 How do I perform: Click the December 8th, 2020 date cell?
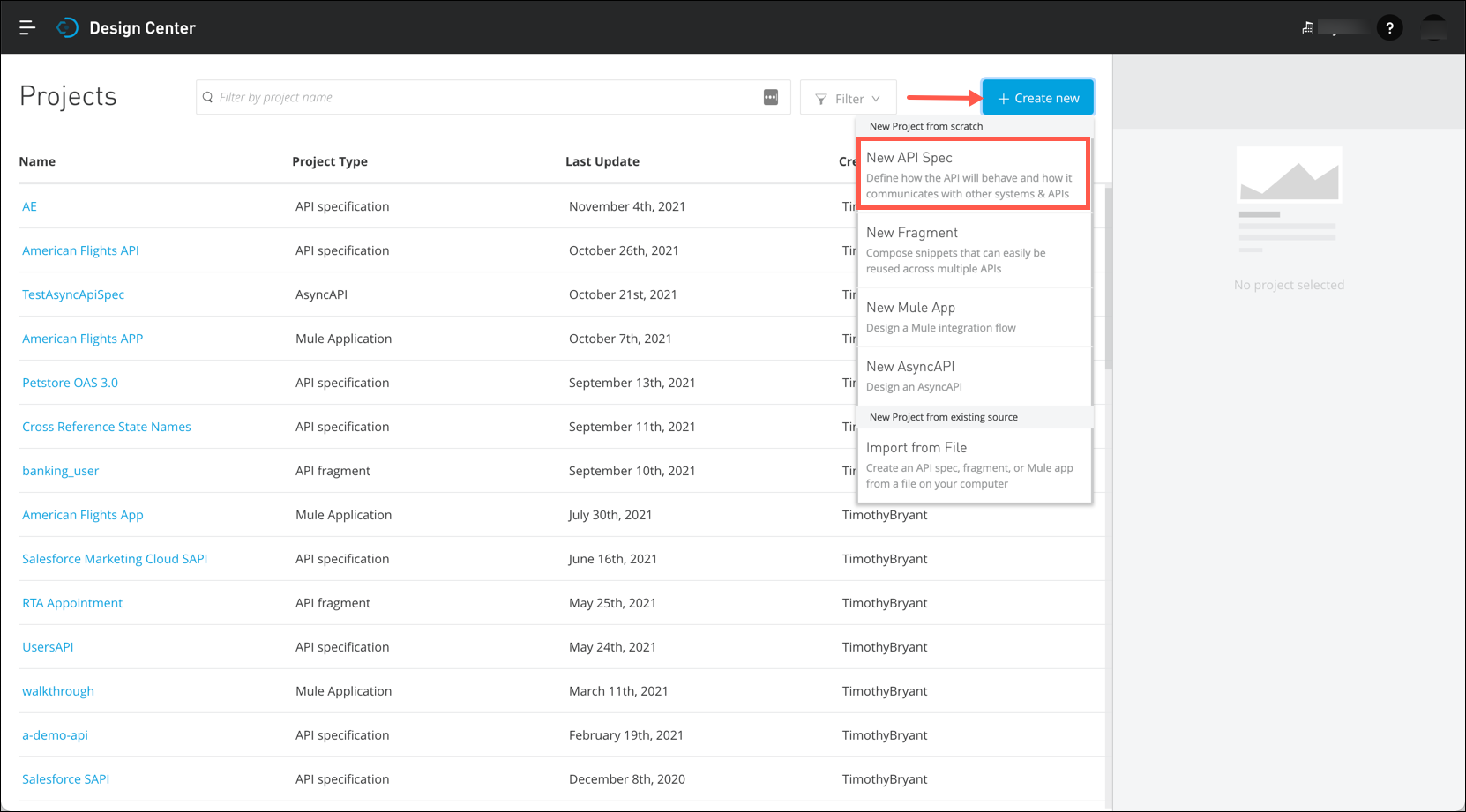coord(627,779)
